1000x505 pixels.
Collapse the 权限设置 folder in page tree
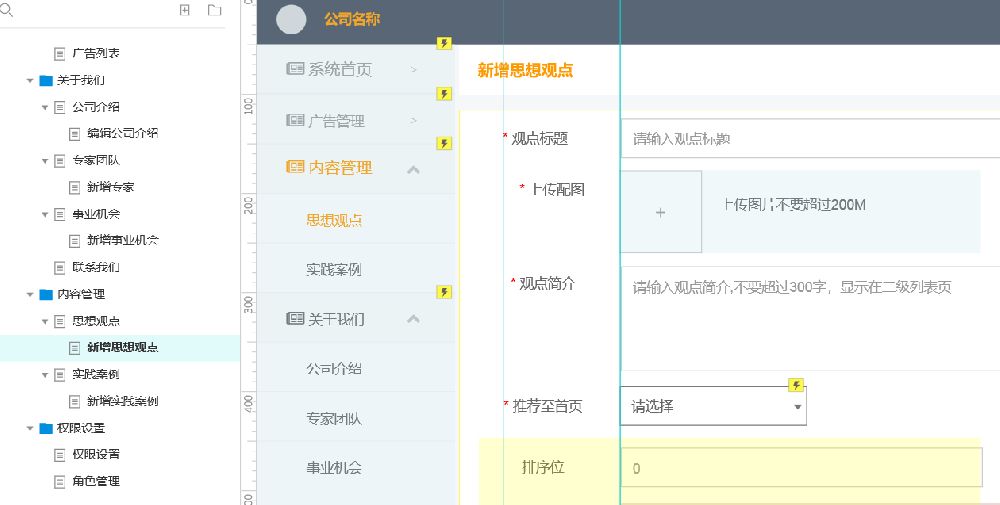click(x=30, y=429)
